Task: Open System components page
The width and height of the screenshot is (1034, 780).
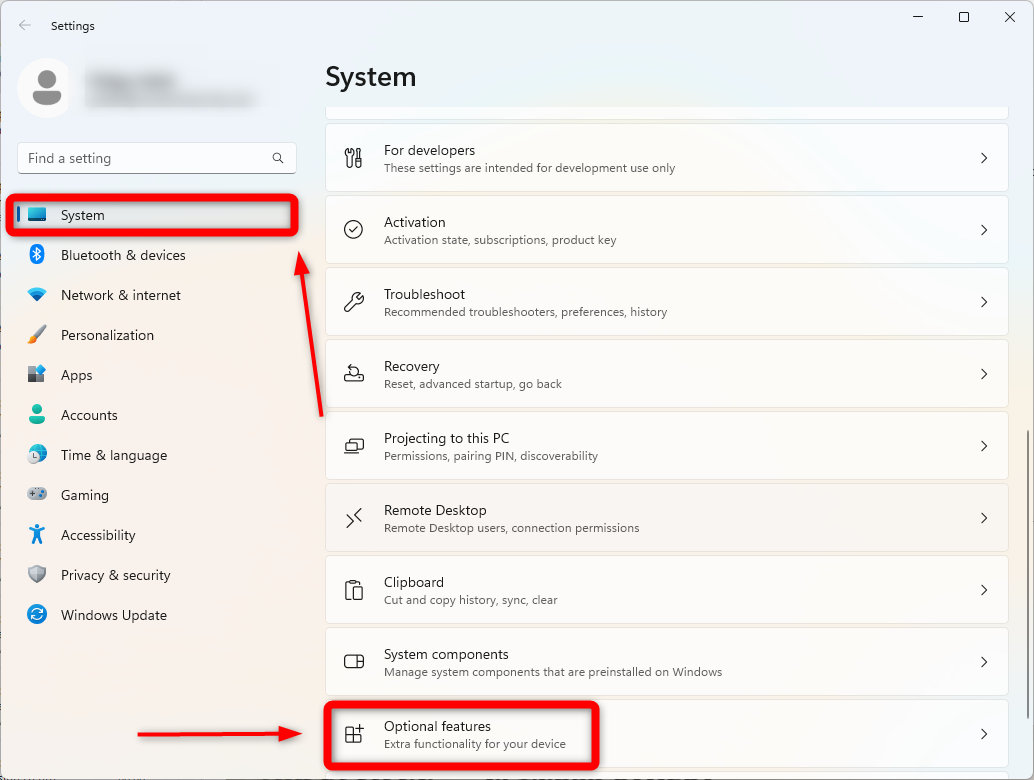Action: point(667,662)
